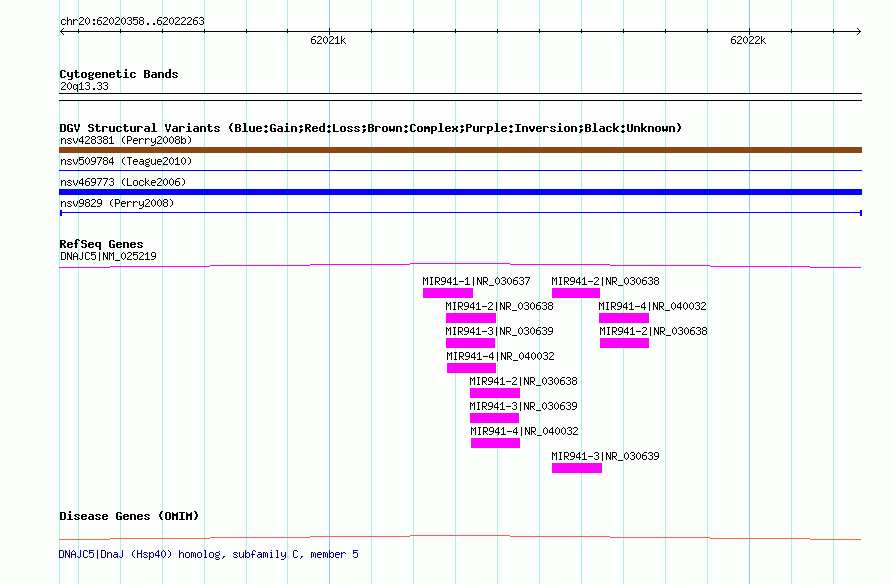
Task: Select the Cytogenetic Bands track heading
Action: pyautogui.click(x=118, y=74)
